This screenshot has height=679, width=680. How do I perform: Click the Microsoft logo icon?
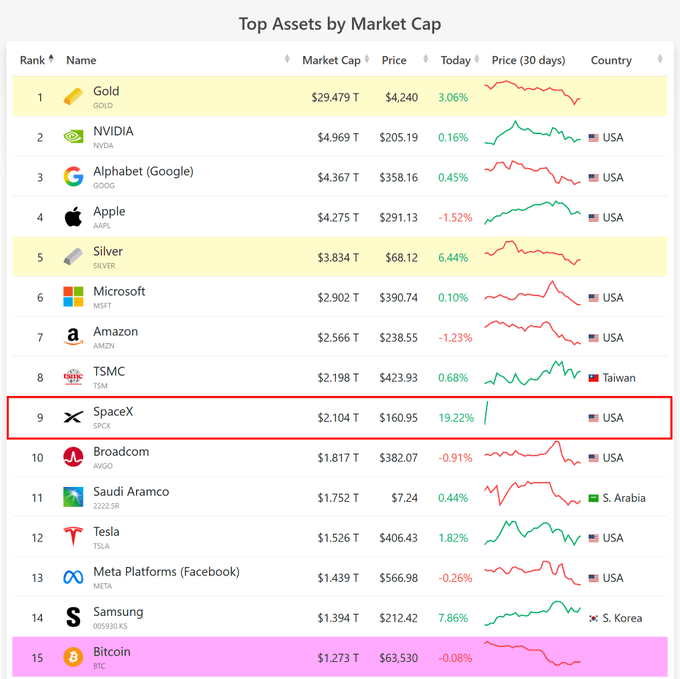(73, 297)
